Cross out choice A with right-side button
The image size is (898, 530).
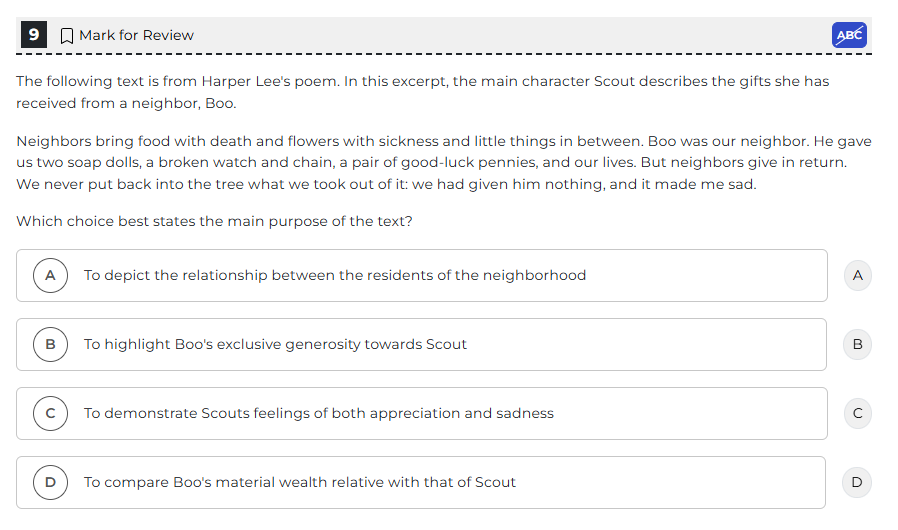[856, 275]
